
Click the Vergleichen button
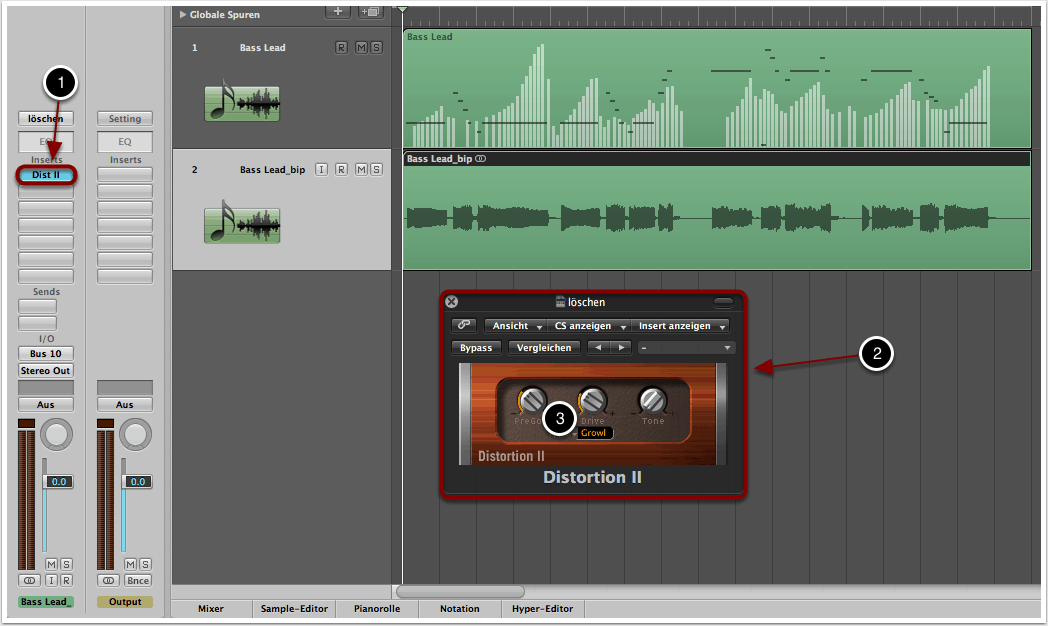click(x=544, y=348)
